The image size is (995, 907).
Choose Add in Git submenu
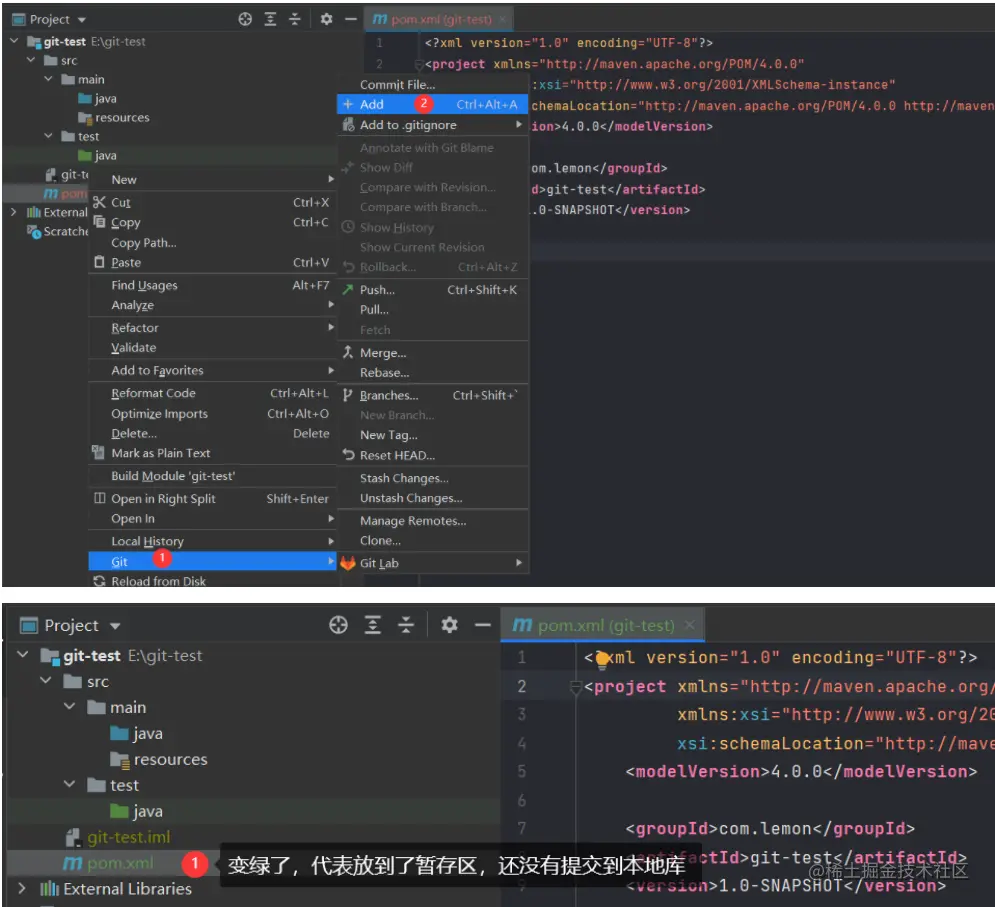click(433, 104)
